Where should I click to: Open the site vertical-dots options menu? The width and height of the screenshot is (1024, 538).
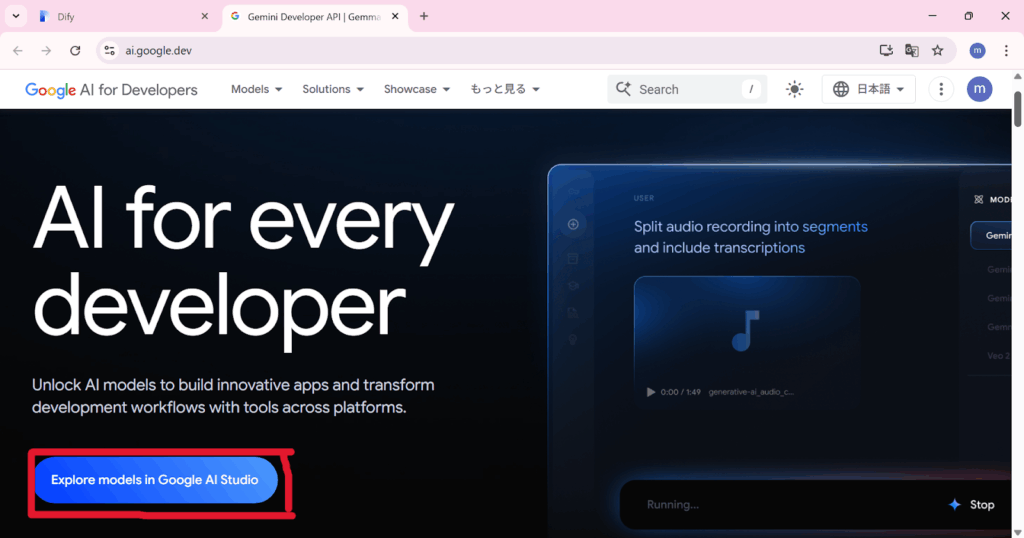(x=941, y=89)
